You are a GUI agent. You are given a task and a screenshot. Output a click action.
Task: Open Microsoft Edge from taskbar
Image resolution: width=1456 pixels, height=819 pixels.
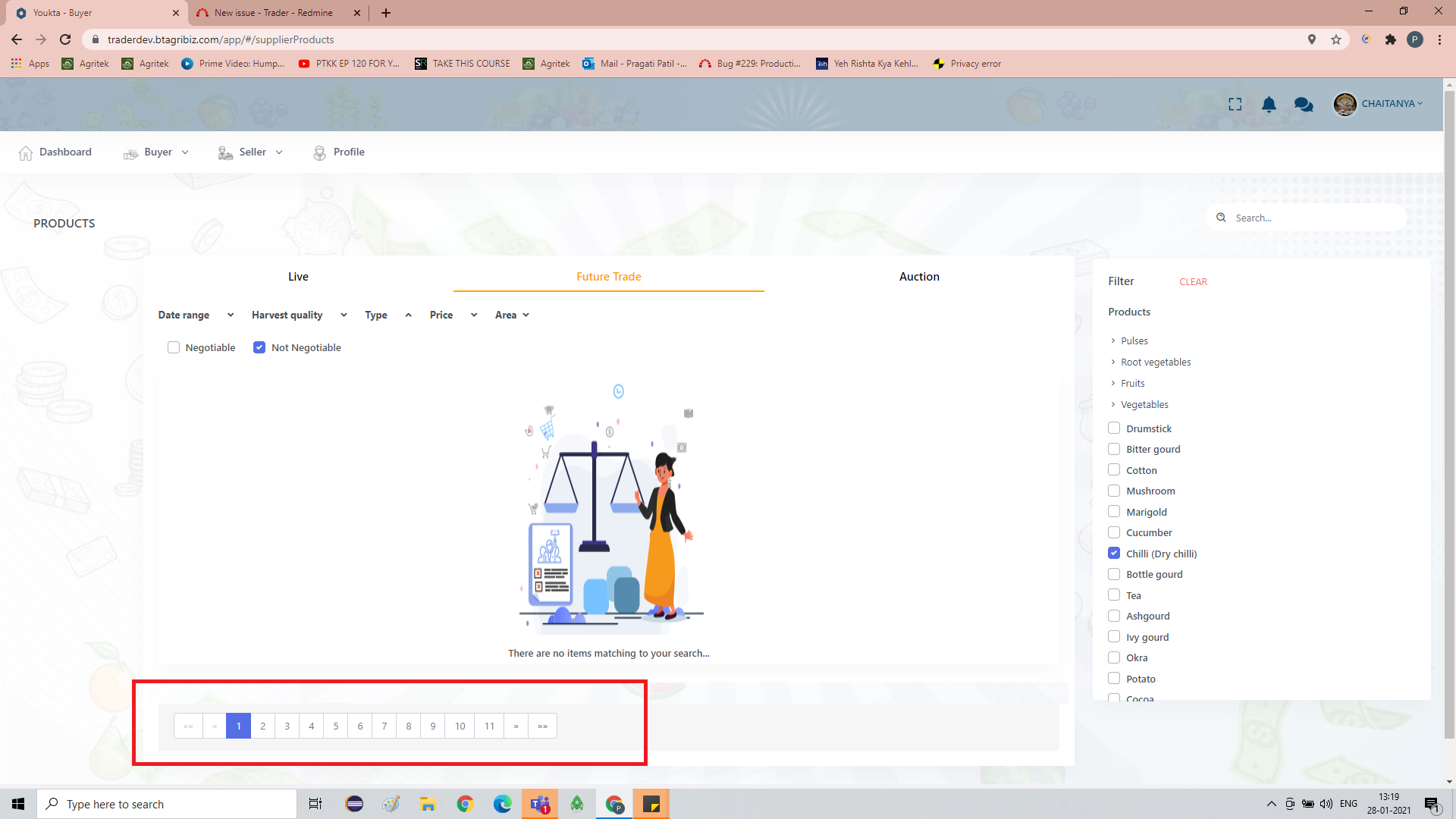pos(503,804)
